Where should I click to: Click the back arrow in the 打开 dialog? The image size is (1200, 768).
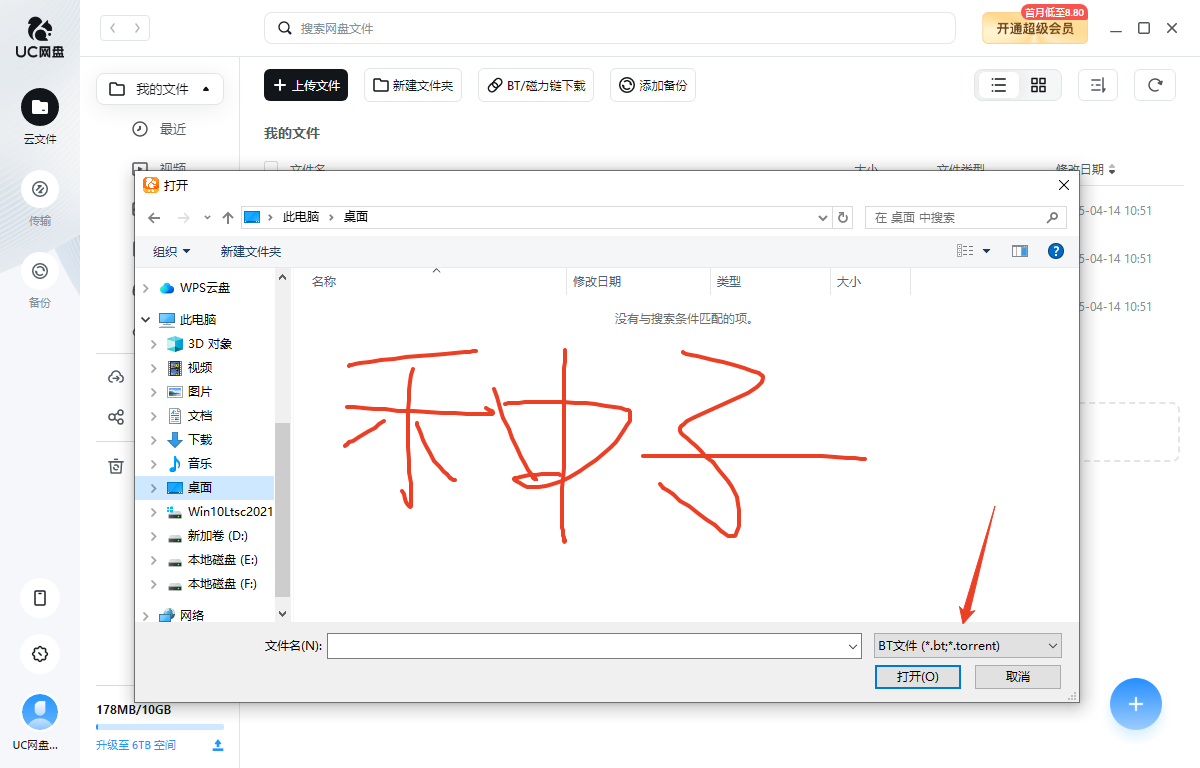154,217
